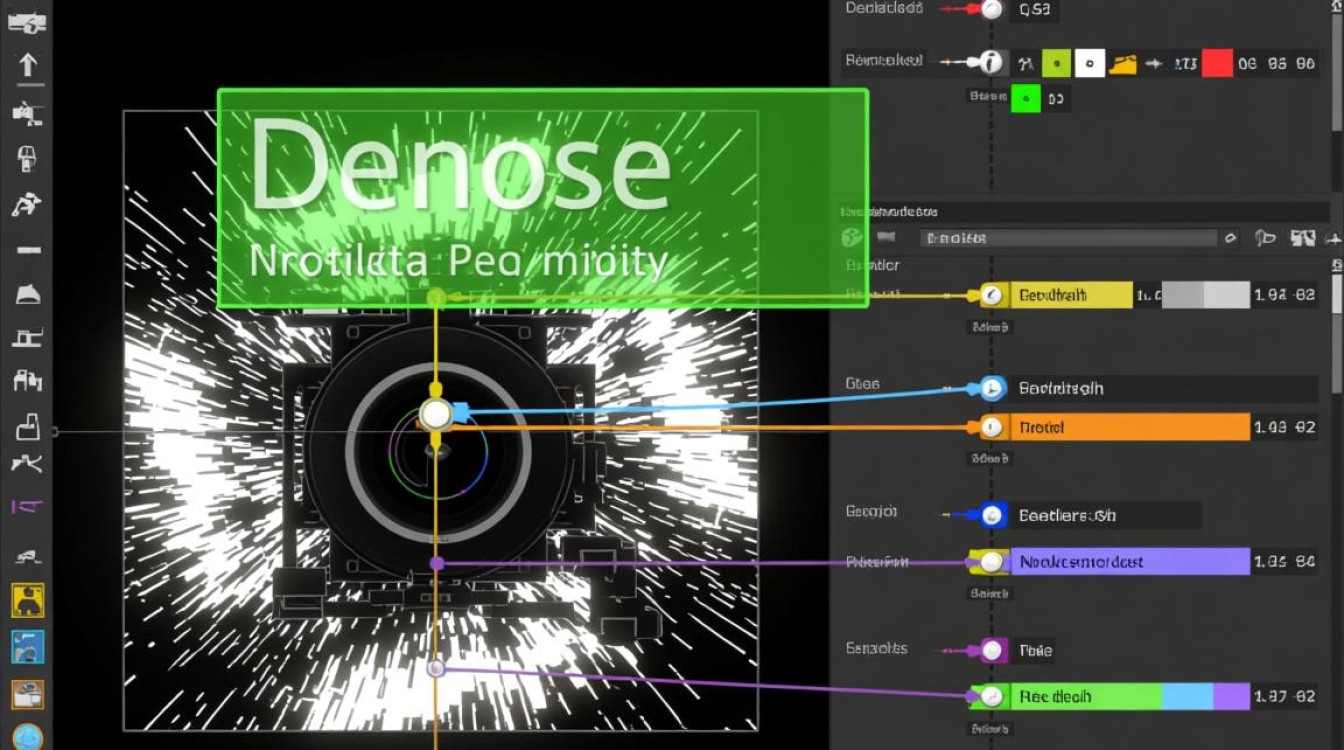Click the horizontal bar icon in left toolbar
Screen dimensions: 1344x750
pos(28,248)
